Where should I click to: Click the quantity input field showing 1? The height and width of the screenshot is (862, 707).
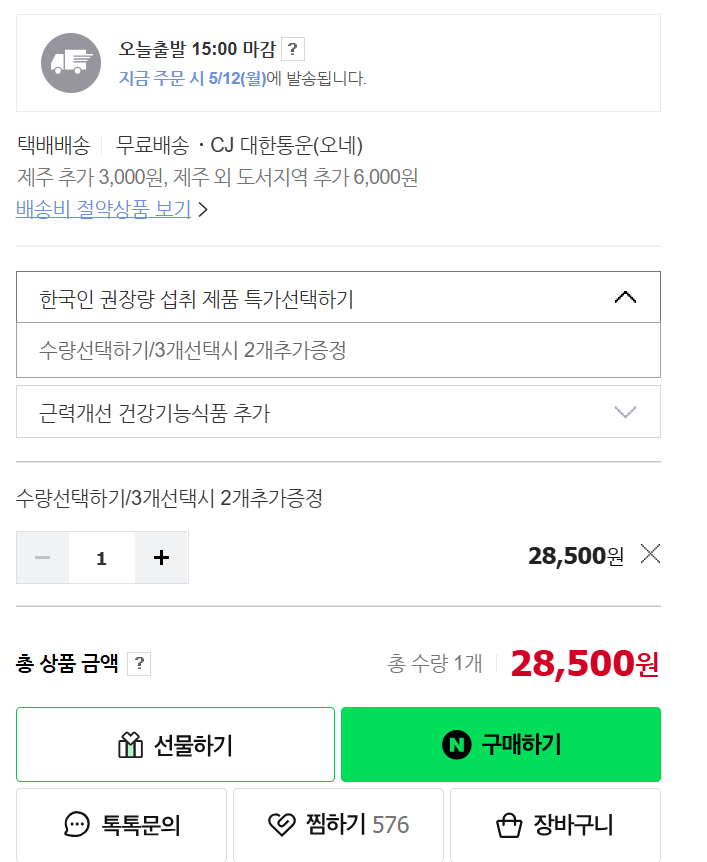coord(102,557)
